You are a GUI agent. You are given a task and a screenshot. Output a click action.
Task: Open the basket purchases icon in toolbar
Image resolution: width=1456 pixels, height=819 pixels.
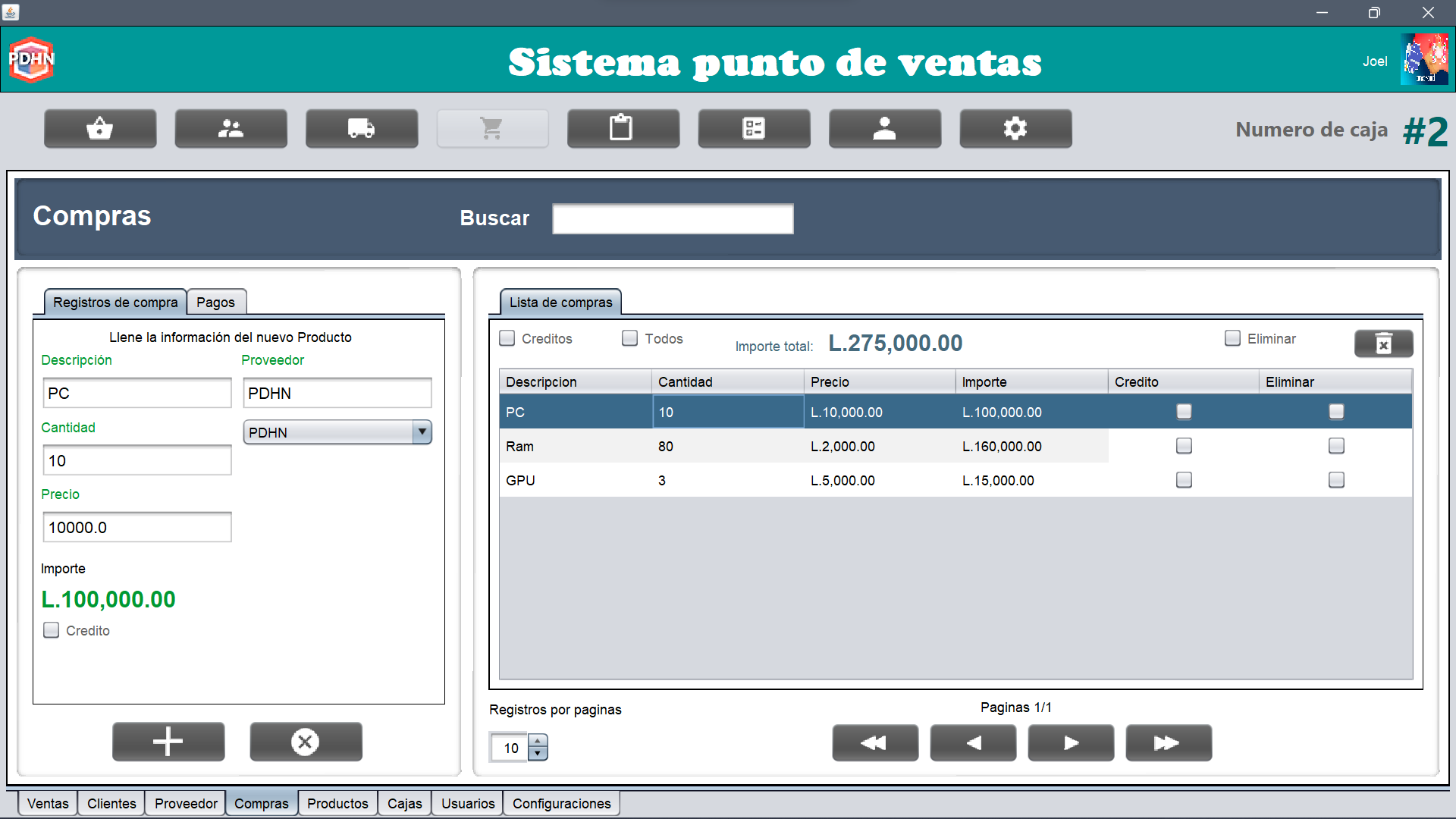click(x=99, y=128)
